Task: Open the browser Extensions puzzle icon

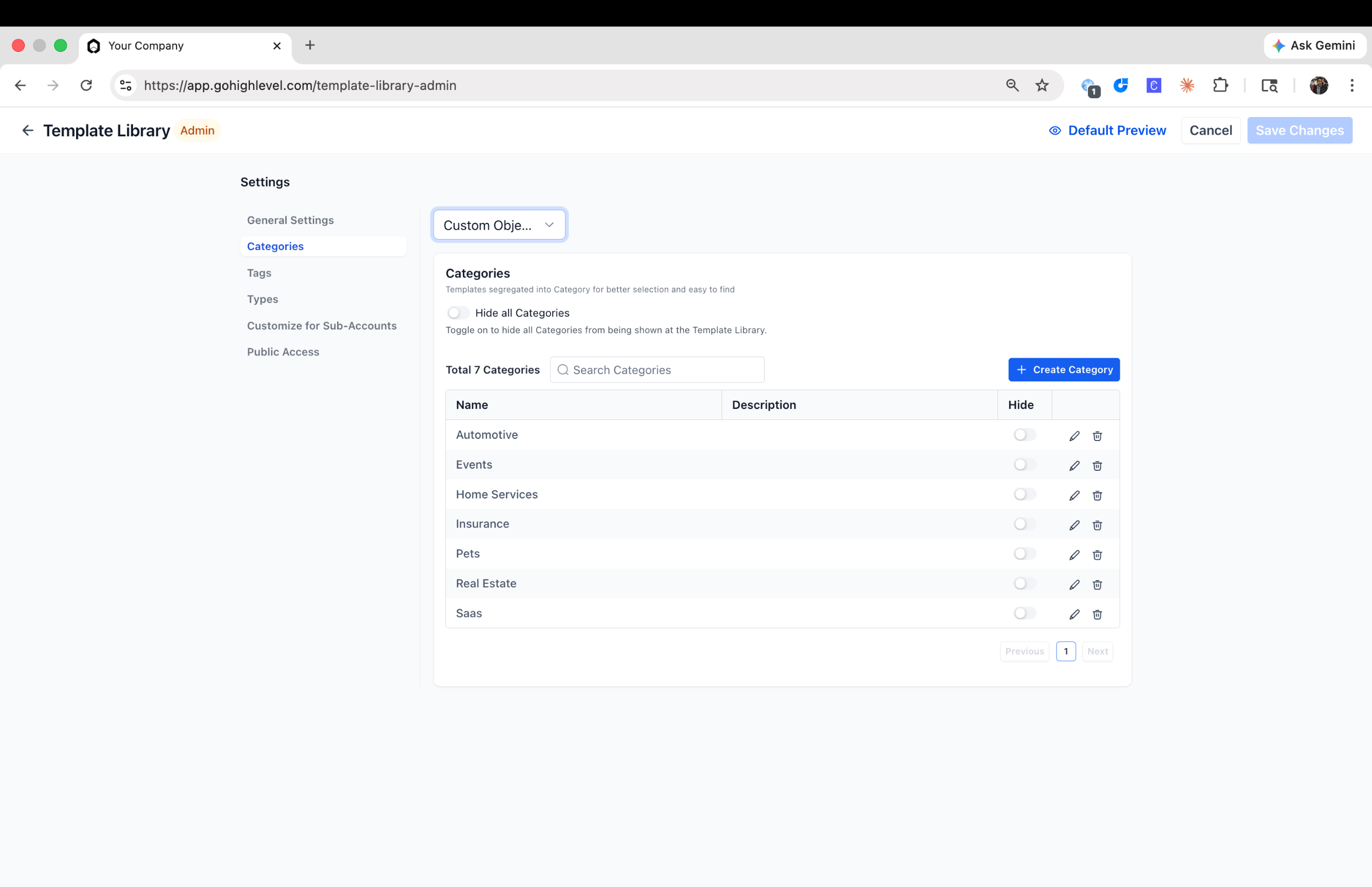Action: pyautogui.click(x=1220, y=85)
